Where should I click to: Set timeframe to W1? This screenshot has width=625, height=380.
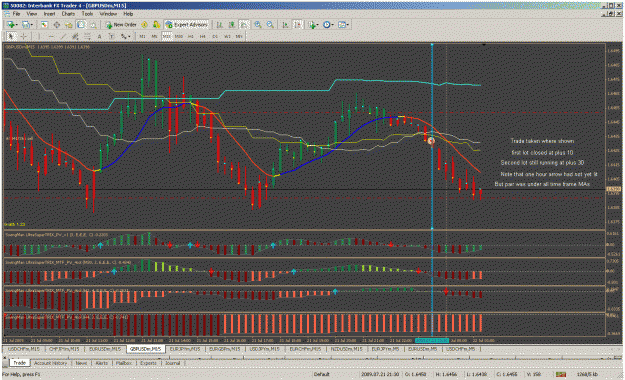tap(227, 36)
